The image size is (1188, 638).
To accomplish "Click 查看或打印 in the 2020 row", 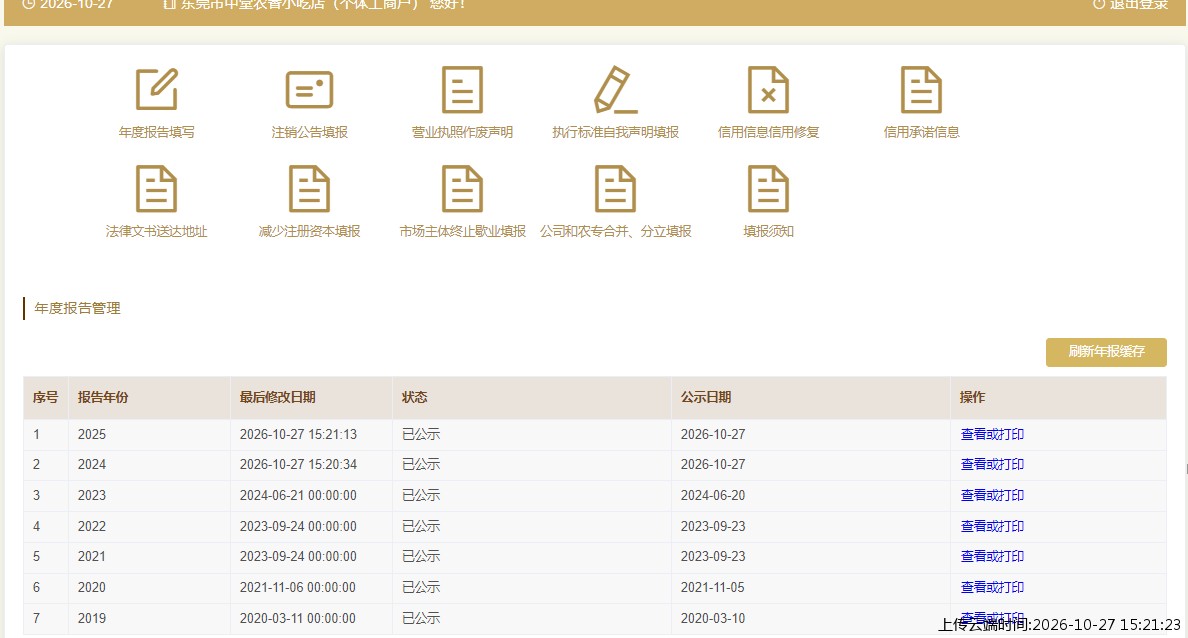I will [992, 587].
